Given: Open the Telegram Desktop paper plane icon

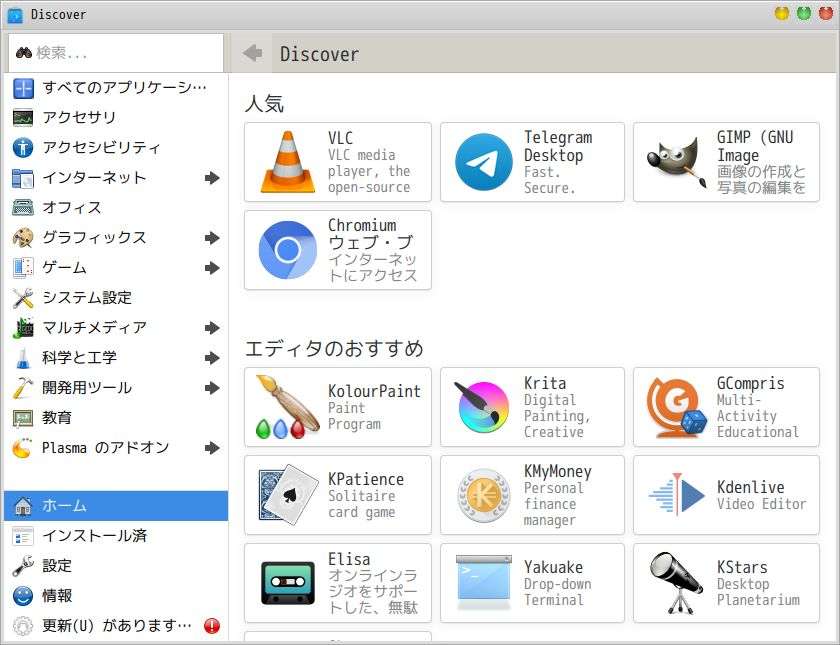Looking at the screenshot, I should (x=483, y=162).
